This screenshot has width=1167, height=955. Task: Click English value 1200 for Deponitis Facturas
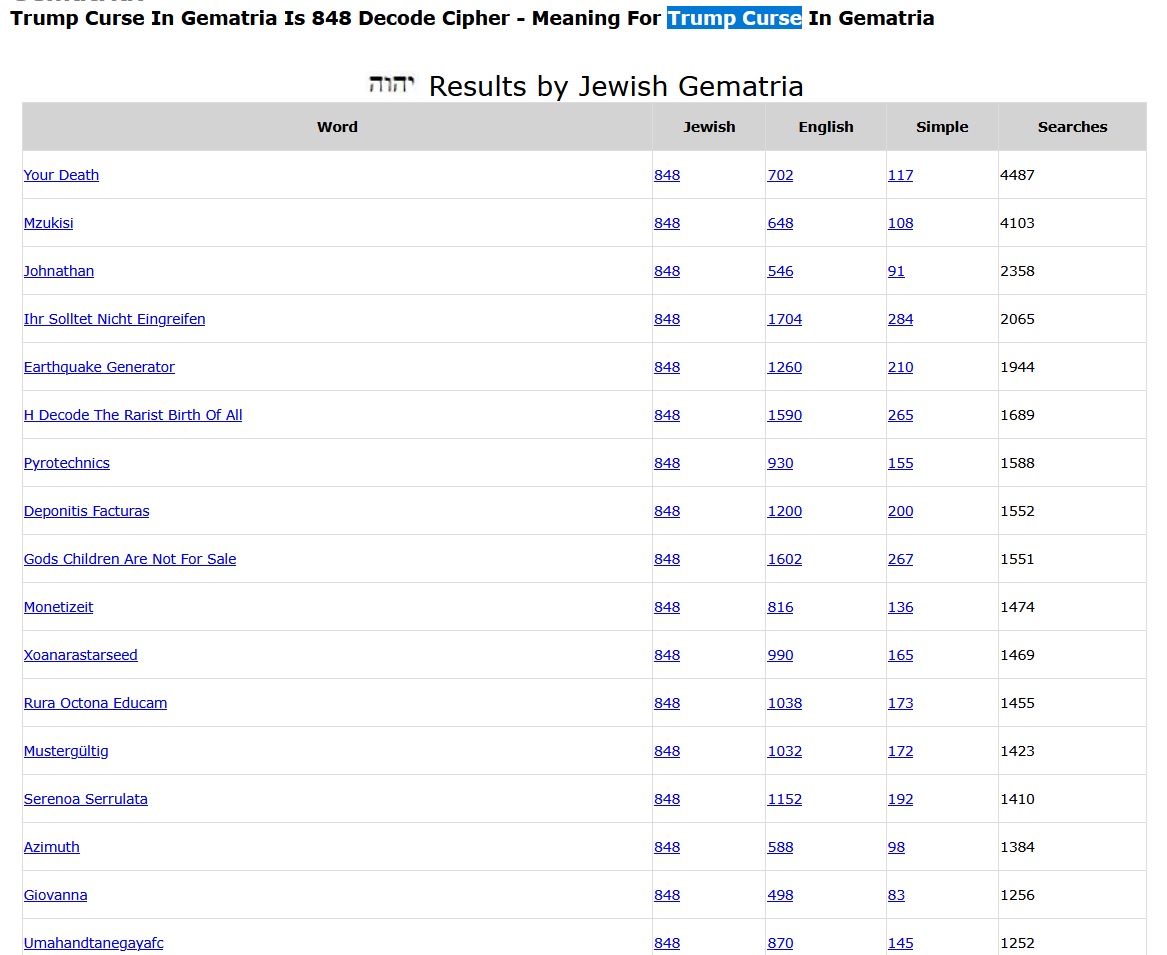pyautogui.click(x=784, y=511)
